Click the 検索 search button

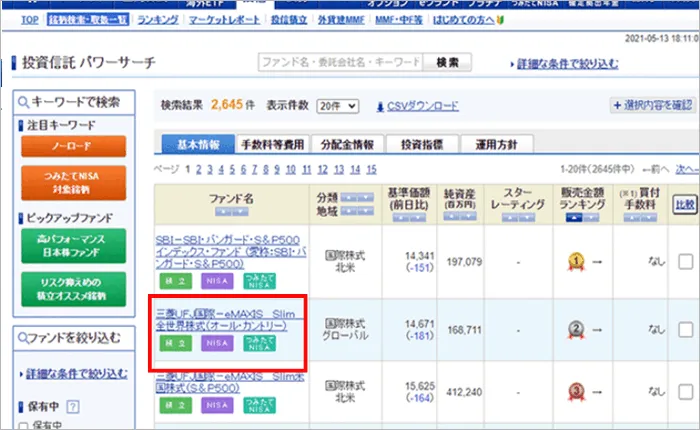pos(447,63)
